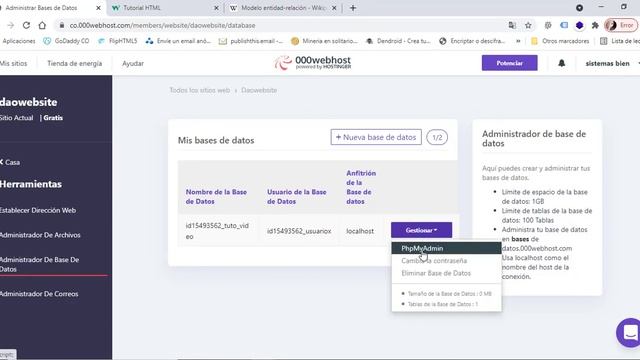Open the sistemas bien account dropdown
The height and width of the screenshot is (360, 640).
(611, 63)
